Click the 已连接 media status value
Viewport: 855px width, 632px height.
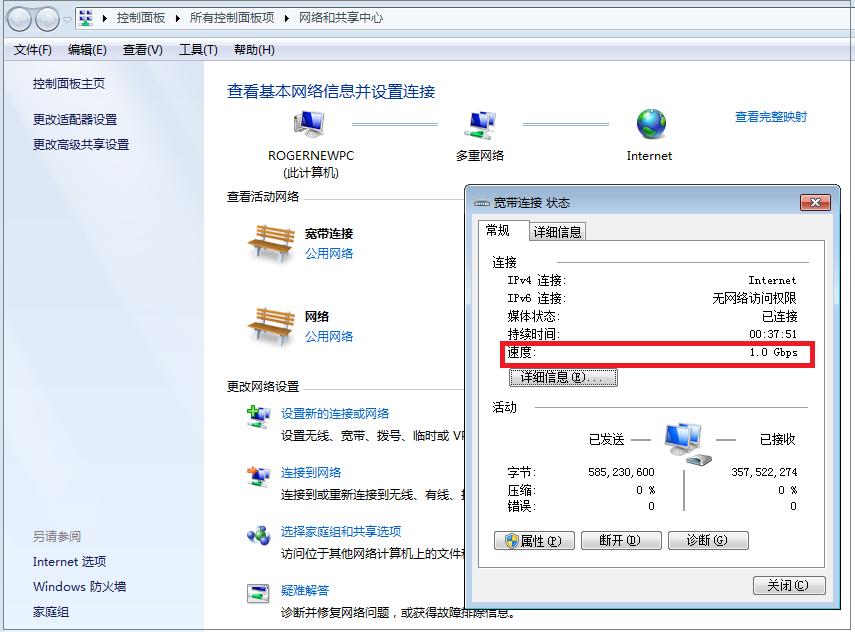point(779,316)
